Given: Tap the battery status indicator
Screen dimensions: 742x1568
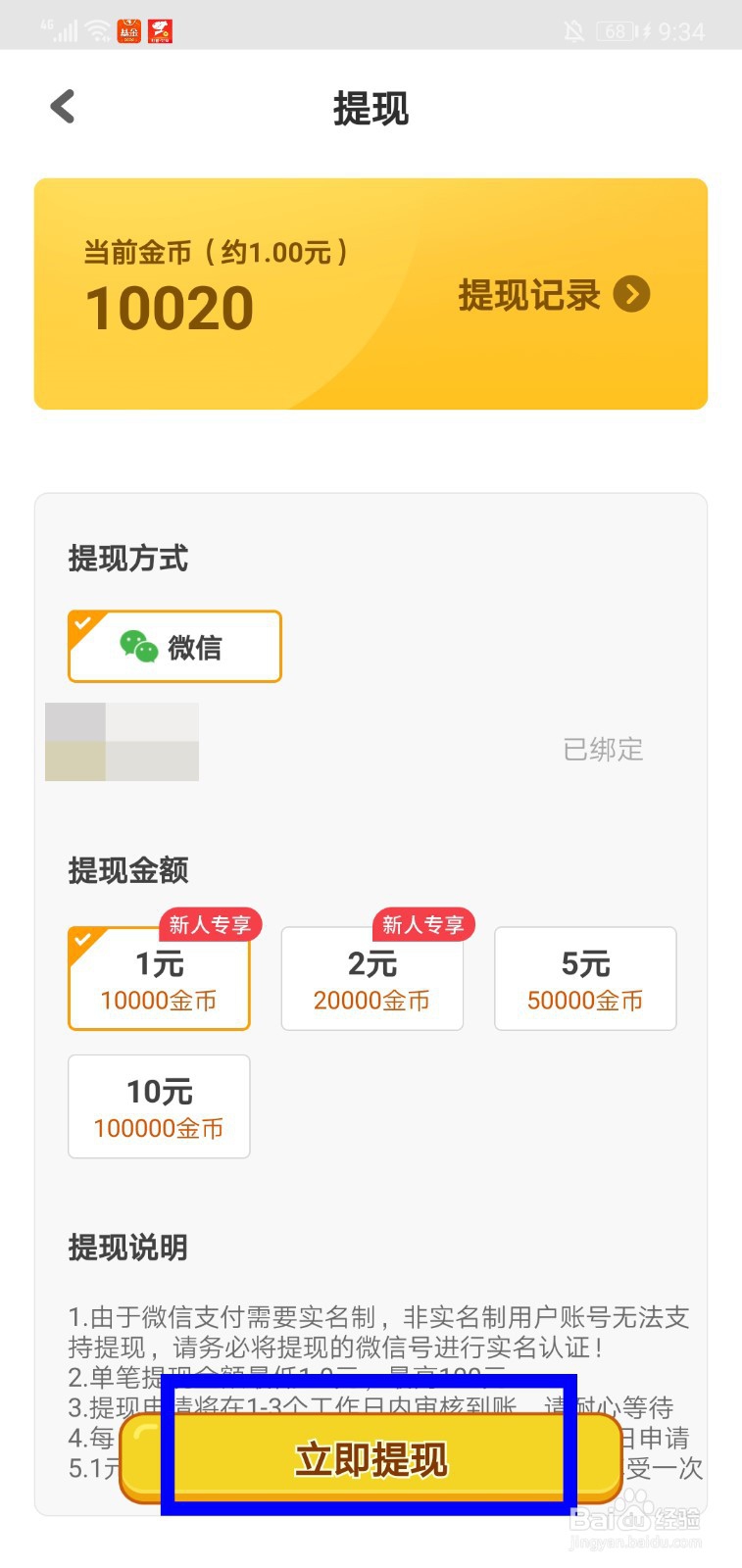Looking at the screenshot, I should click(x=616, y=31).
